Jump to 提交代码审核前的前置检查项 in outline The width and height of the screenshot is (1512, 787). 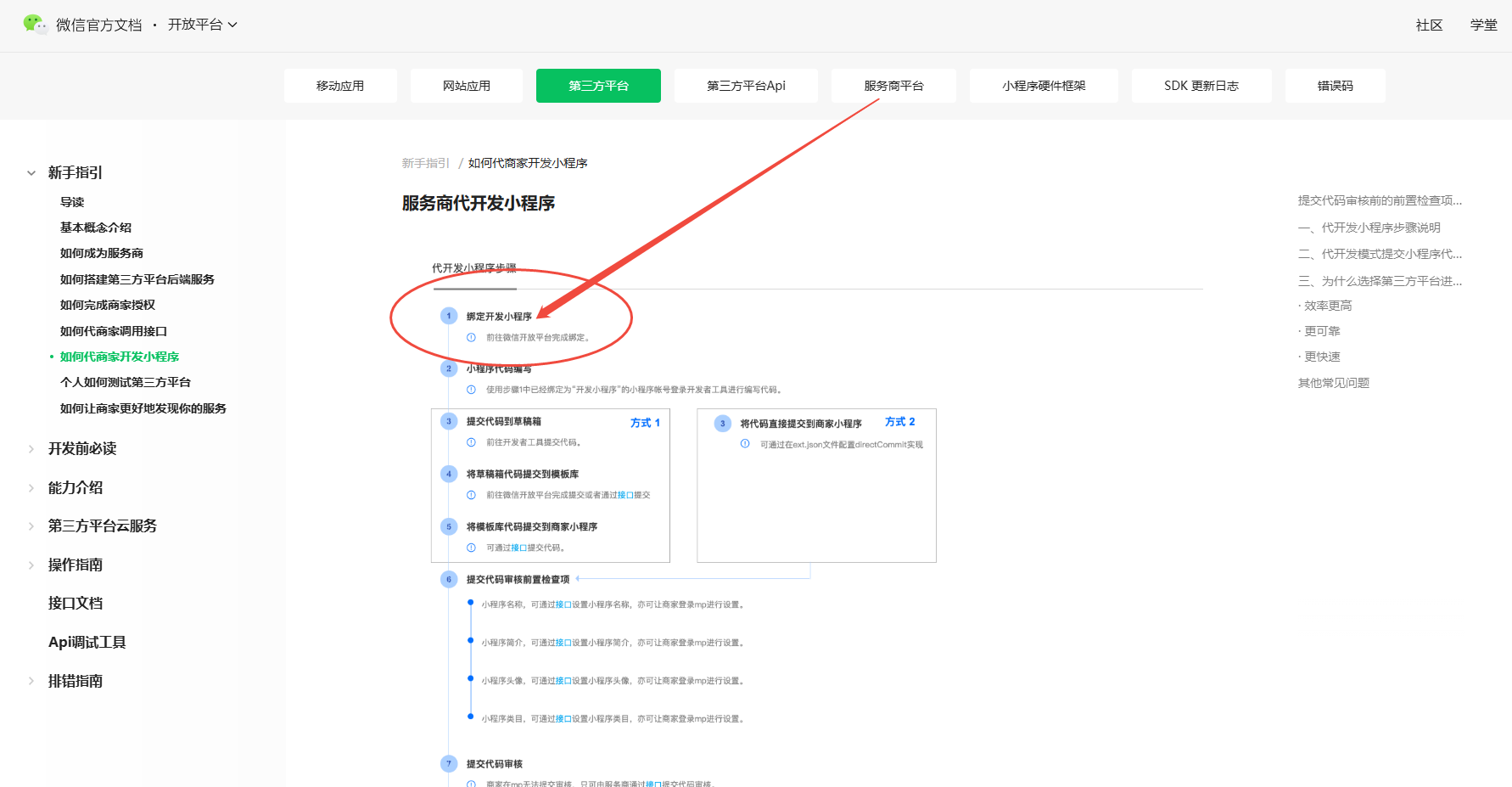pos(1380,200)
